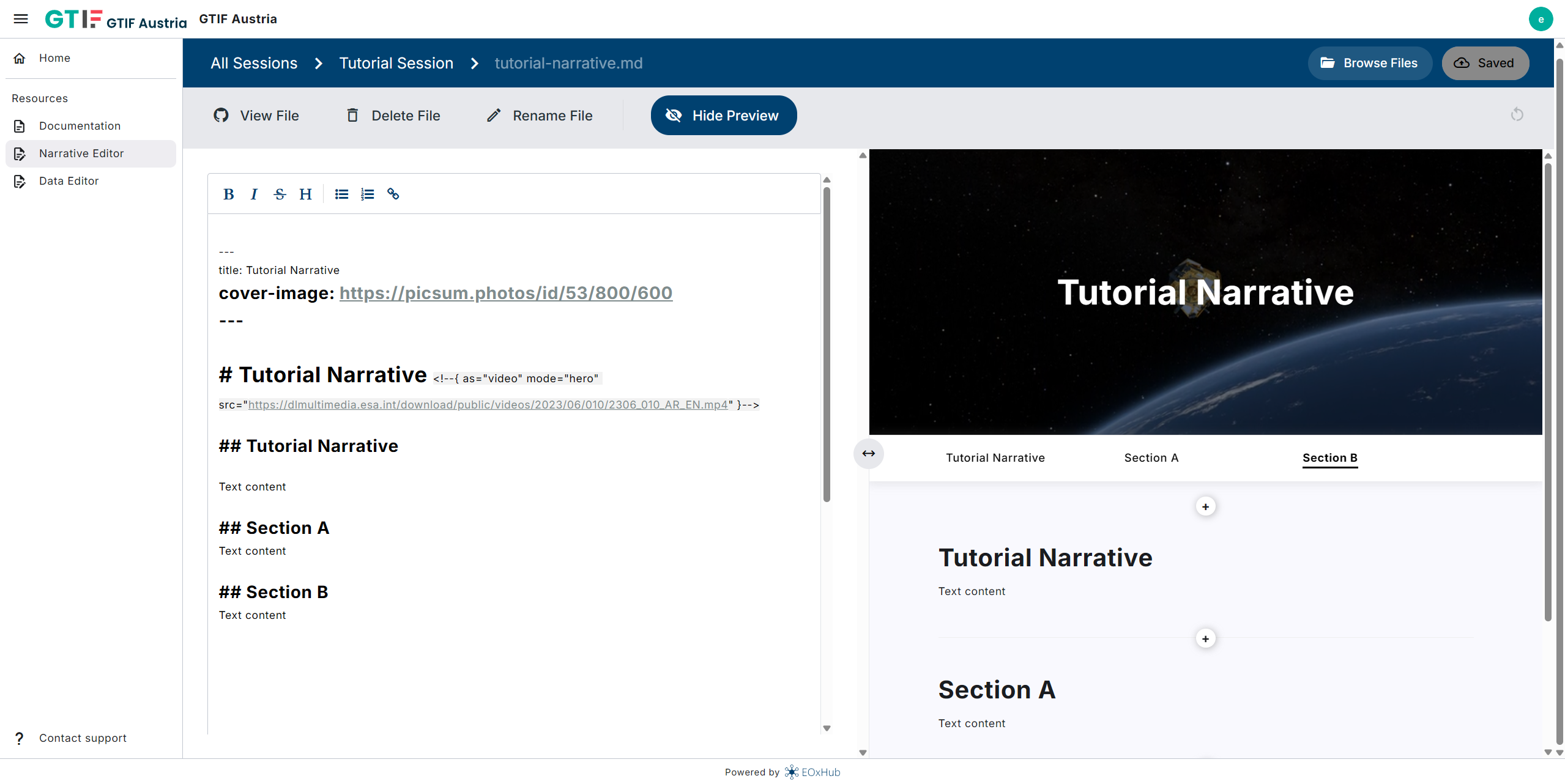
Task: Create a bulleted list
Action: [341, 194]
